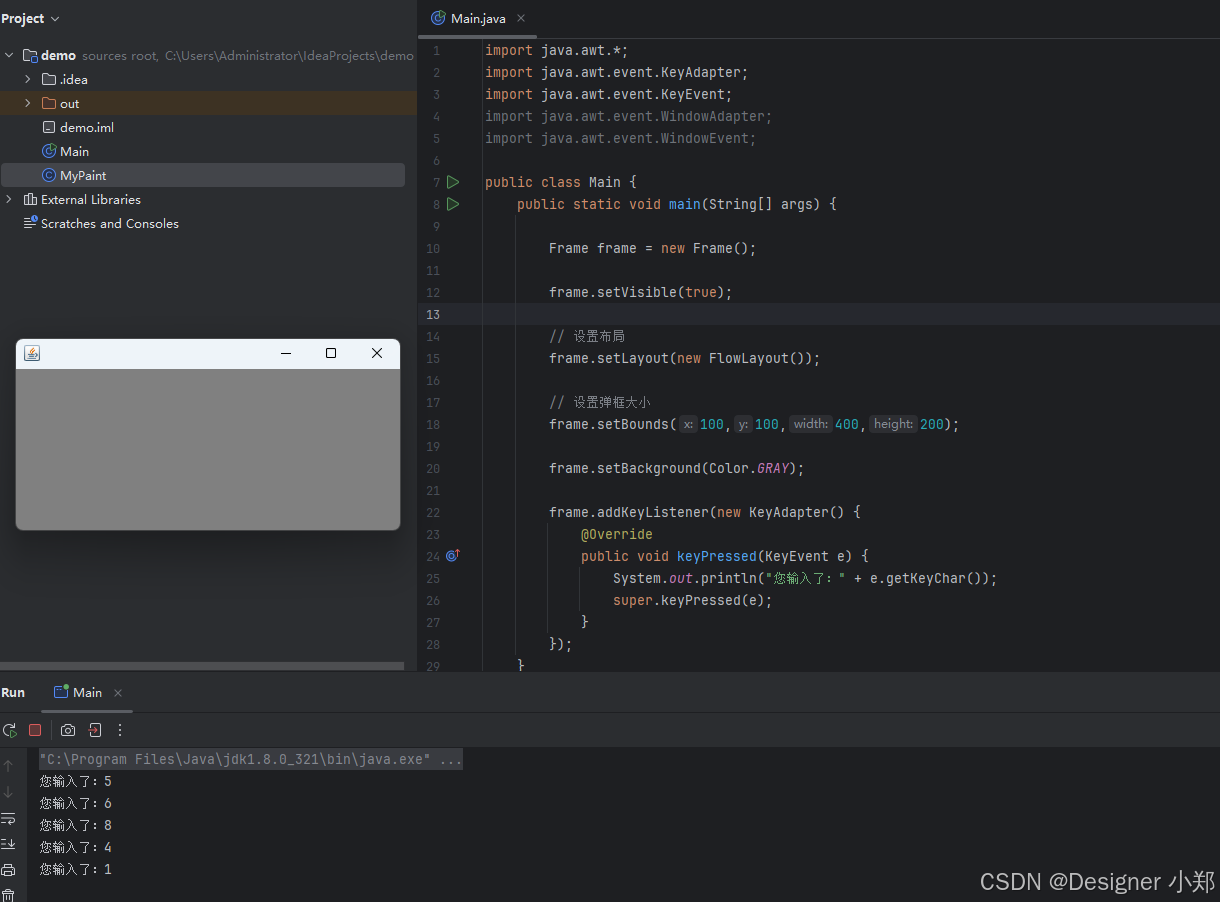
Task: Expand the out folder
Action: point(28,103)
